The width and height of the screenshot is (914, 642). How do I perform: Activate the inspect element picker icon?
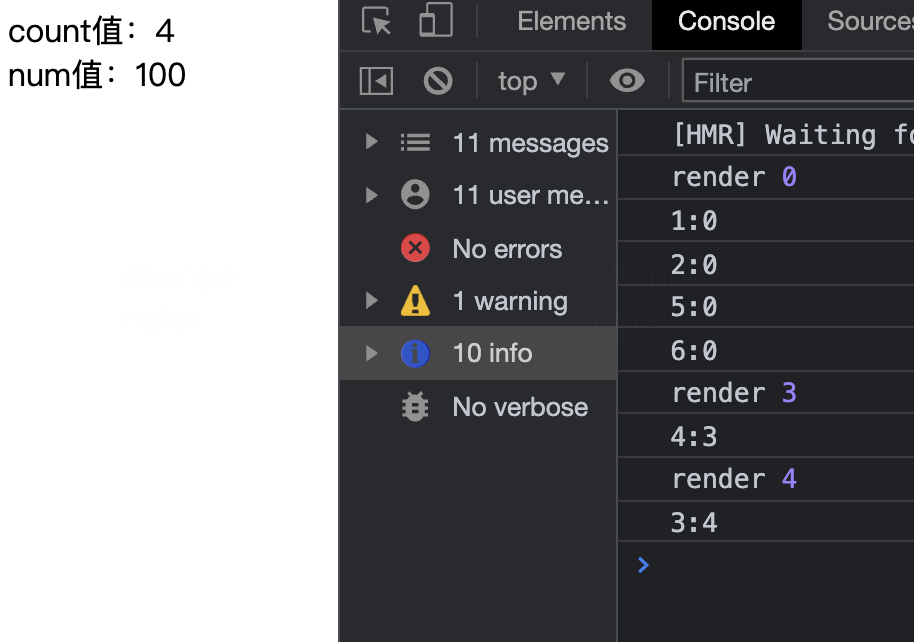377,22
